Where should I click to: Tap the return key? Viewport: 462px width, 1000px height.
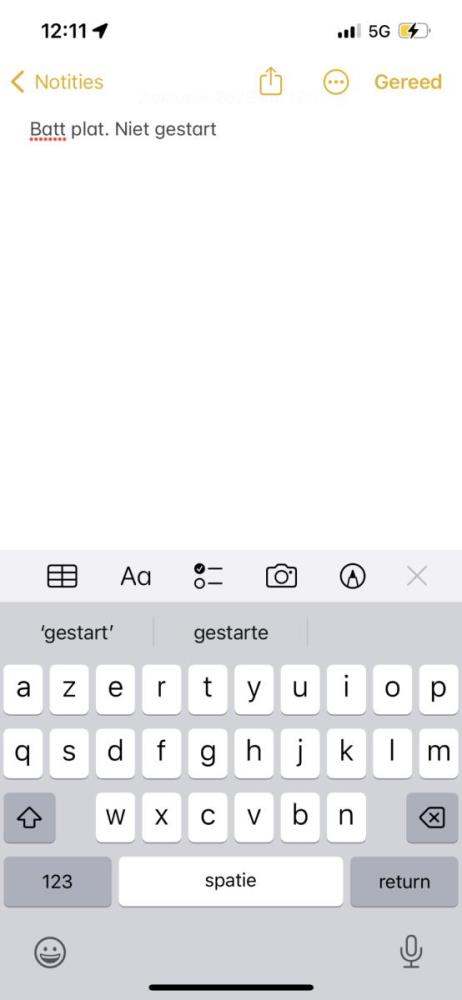(404, 881)
